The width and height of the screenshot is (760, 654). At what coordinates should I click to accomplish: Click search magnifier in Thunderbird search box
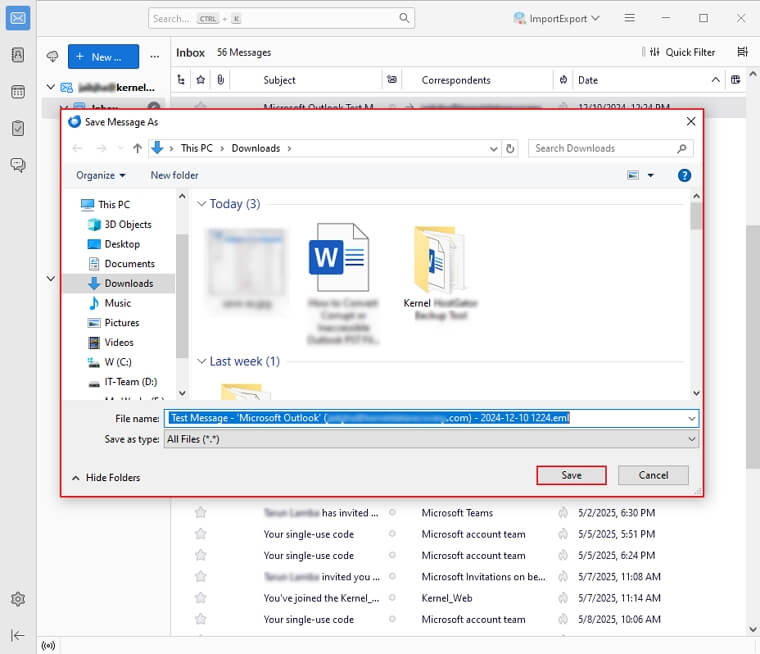click(404, 18)
